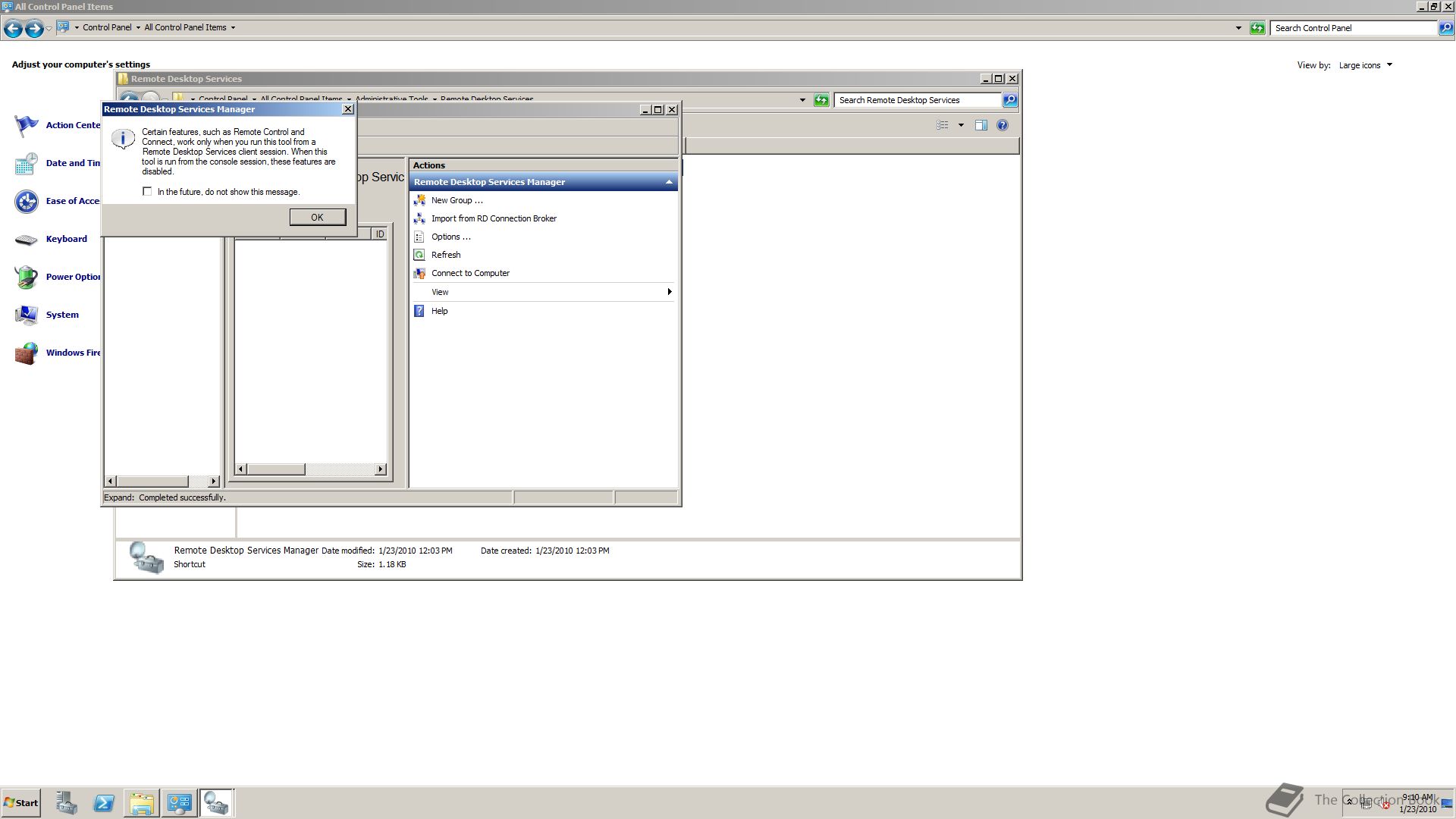Click left arrow of tree pane scrollbar
This screenshot has height=819, width=1456.
(x=111, y=482)
